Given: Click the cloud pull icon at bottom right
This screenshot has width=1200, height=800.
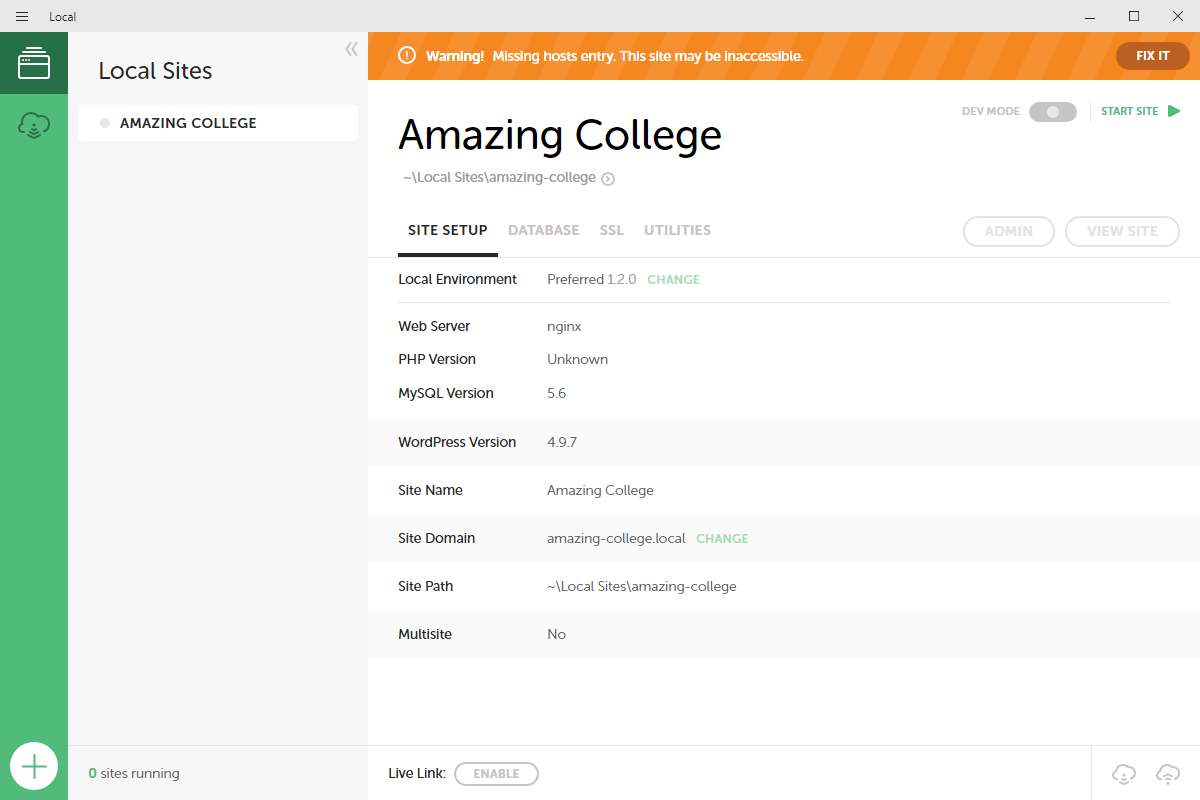Looking at the screenshot, I should pos(1124,773).
